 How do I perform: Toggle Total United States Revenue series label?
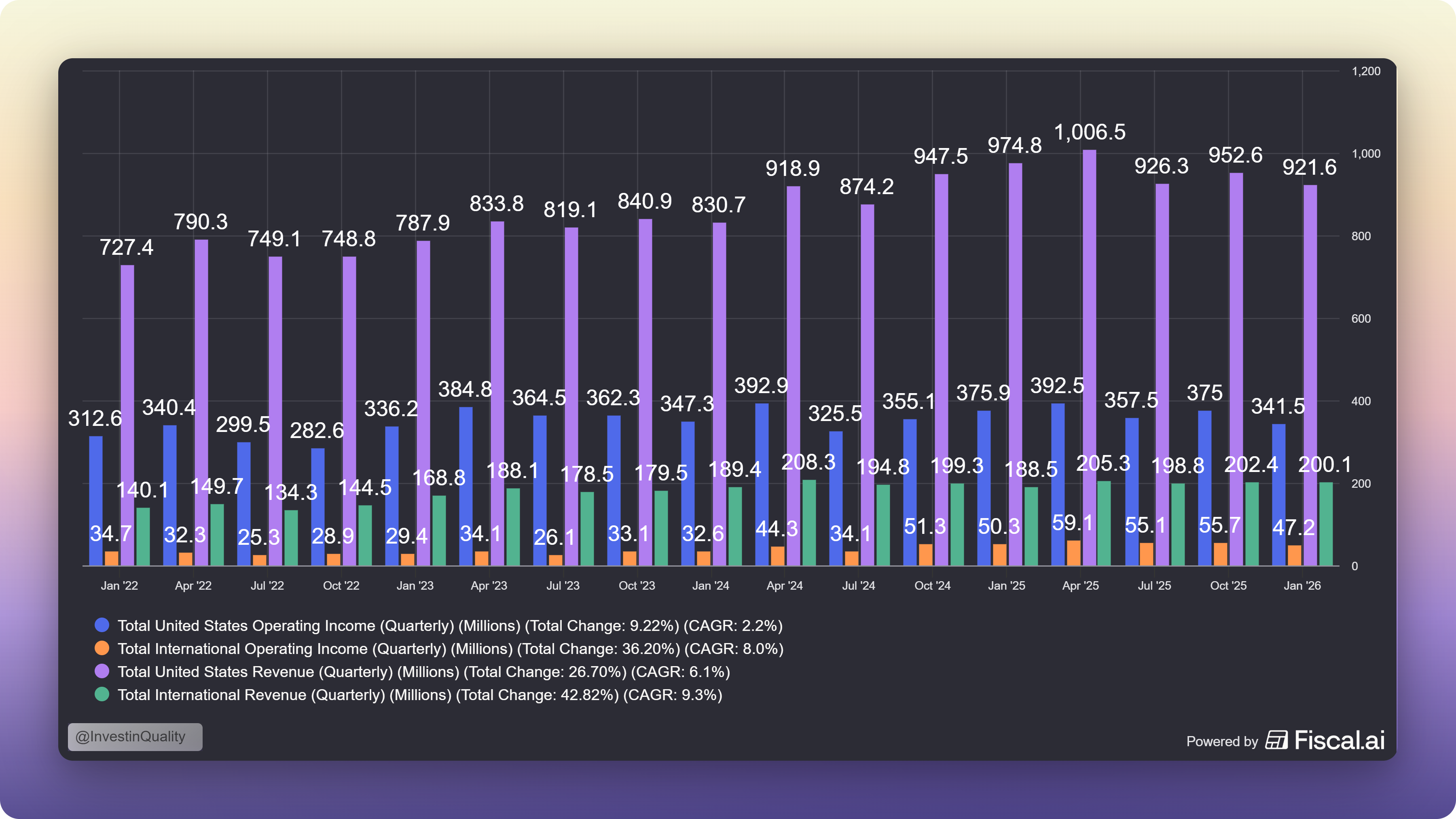coord(423,671)
